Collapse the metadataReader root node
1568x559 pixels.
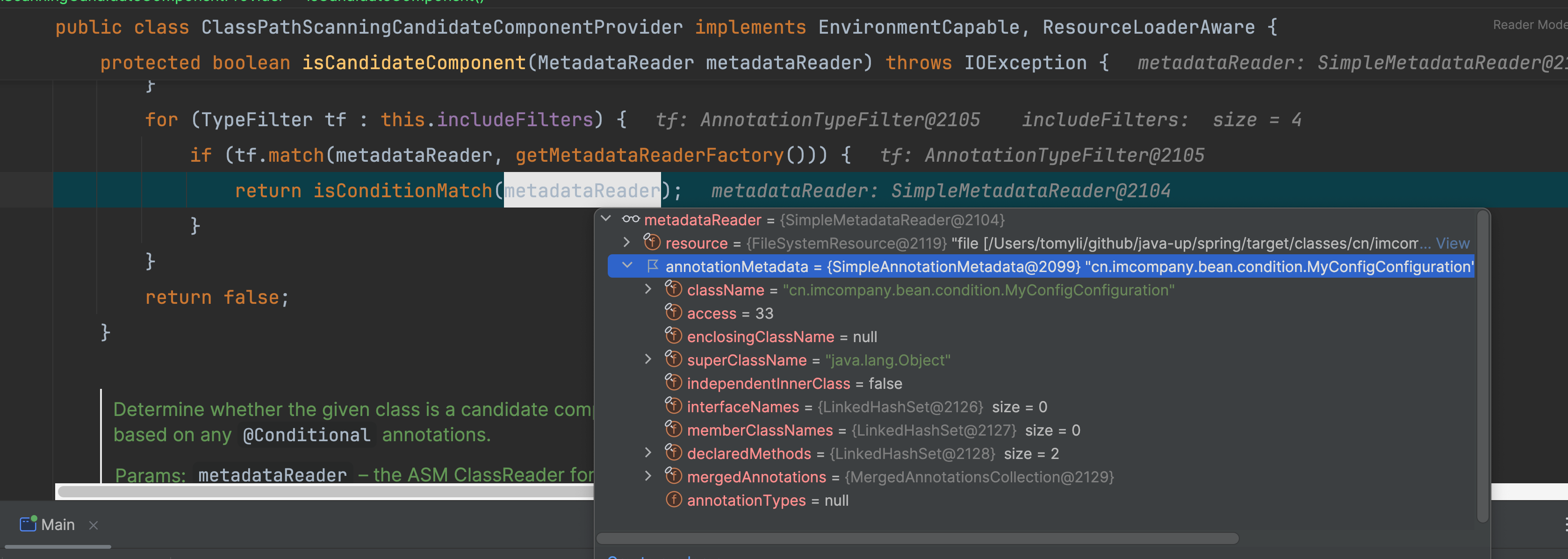[606, 218]
